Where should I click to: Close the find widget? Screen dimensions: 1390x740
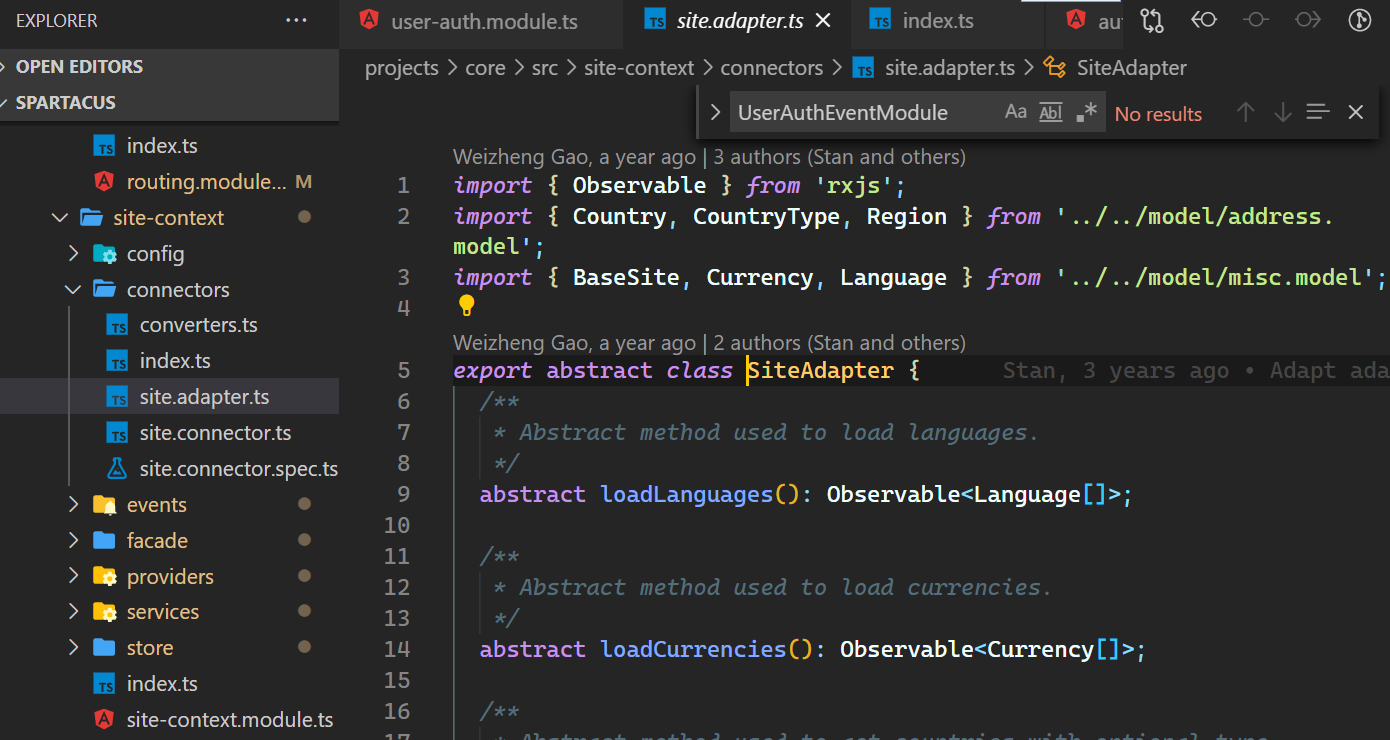click(1355, 112)
